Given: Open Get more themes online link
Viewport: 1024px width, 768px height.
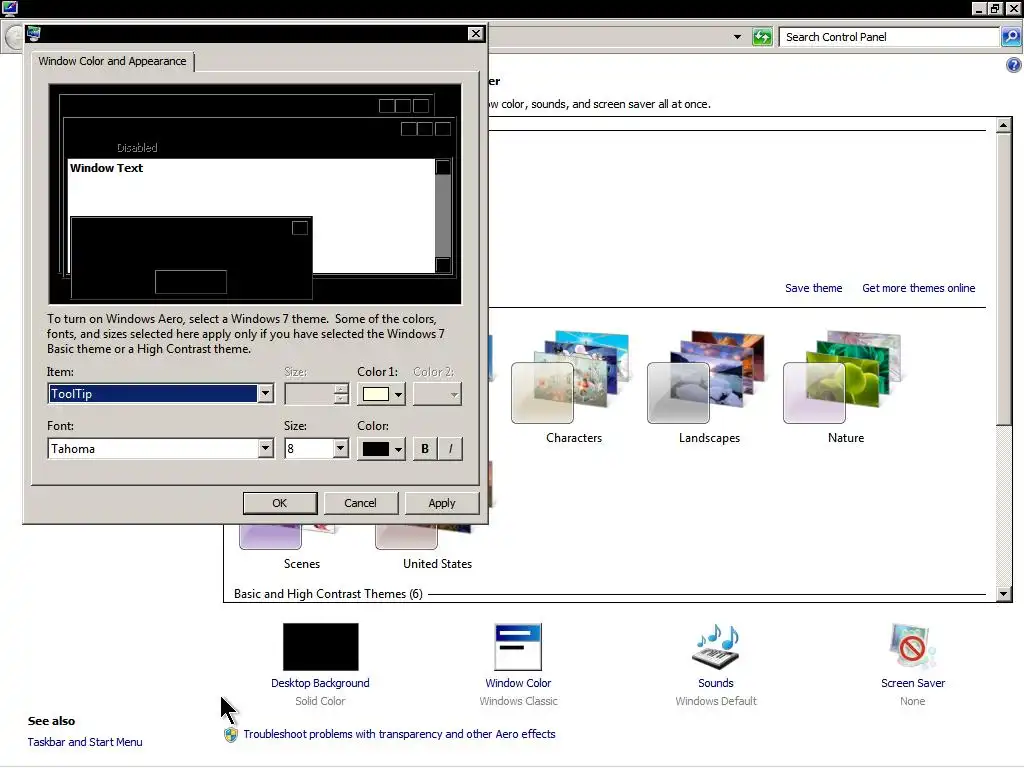Looking at the screenshot, I should pyautogui.click(x=918, y=288).
